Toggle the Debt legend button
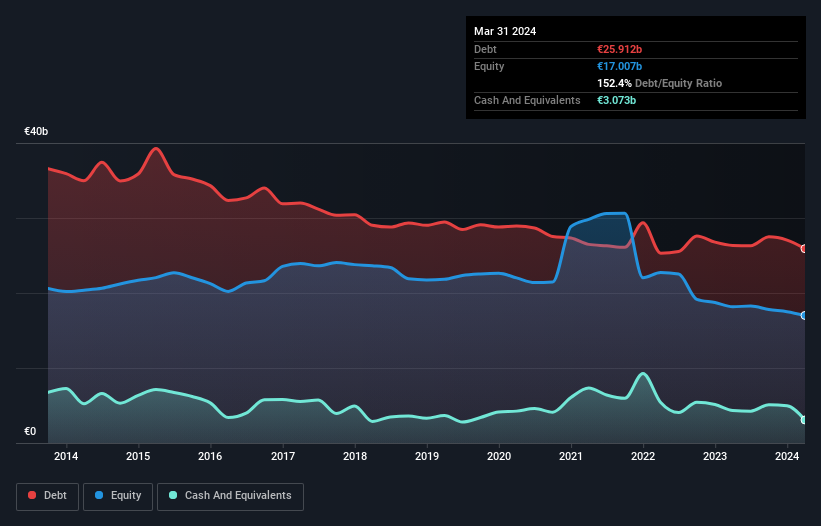The image size is (821, 526). [x=47, y=496]
